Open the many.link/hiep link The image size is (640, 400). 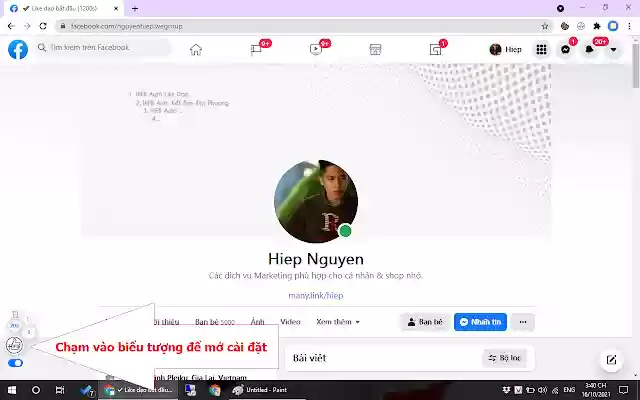click(x=316, y=296)
